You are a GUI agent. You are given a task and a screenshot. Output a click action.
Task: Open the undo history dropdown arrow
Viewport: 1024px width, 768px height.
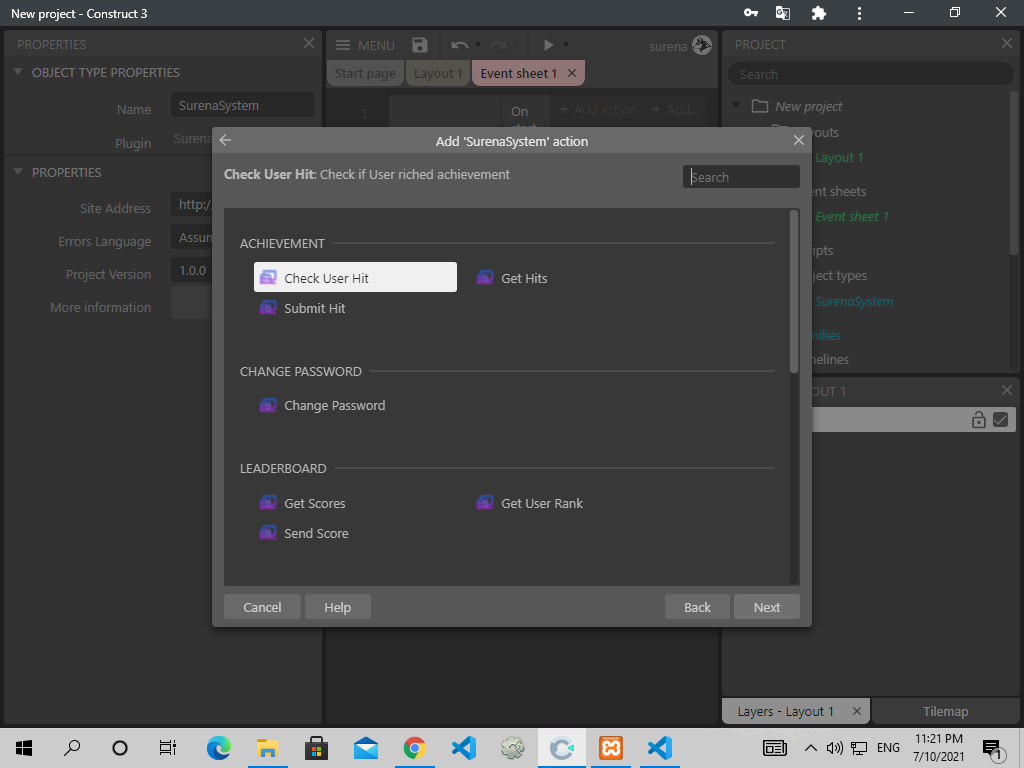(x=478, y=45)
